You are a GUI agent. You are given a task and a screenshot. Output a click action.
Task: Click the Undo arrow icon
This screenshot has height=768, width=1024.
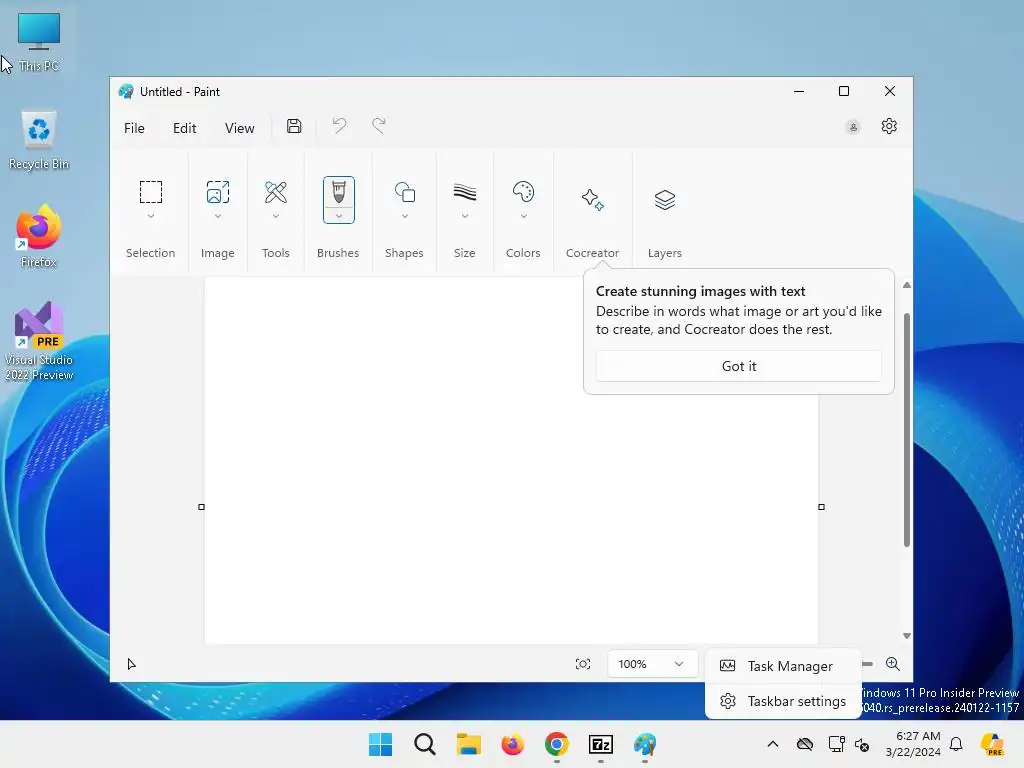[x=339, y=125]
